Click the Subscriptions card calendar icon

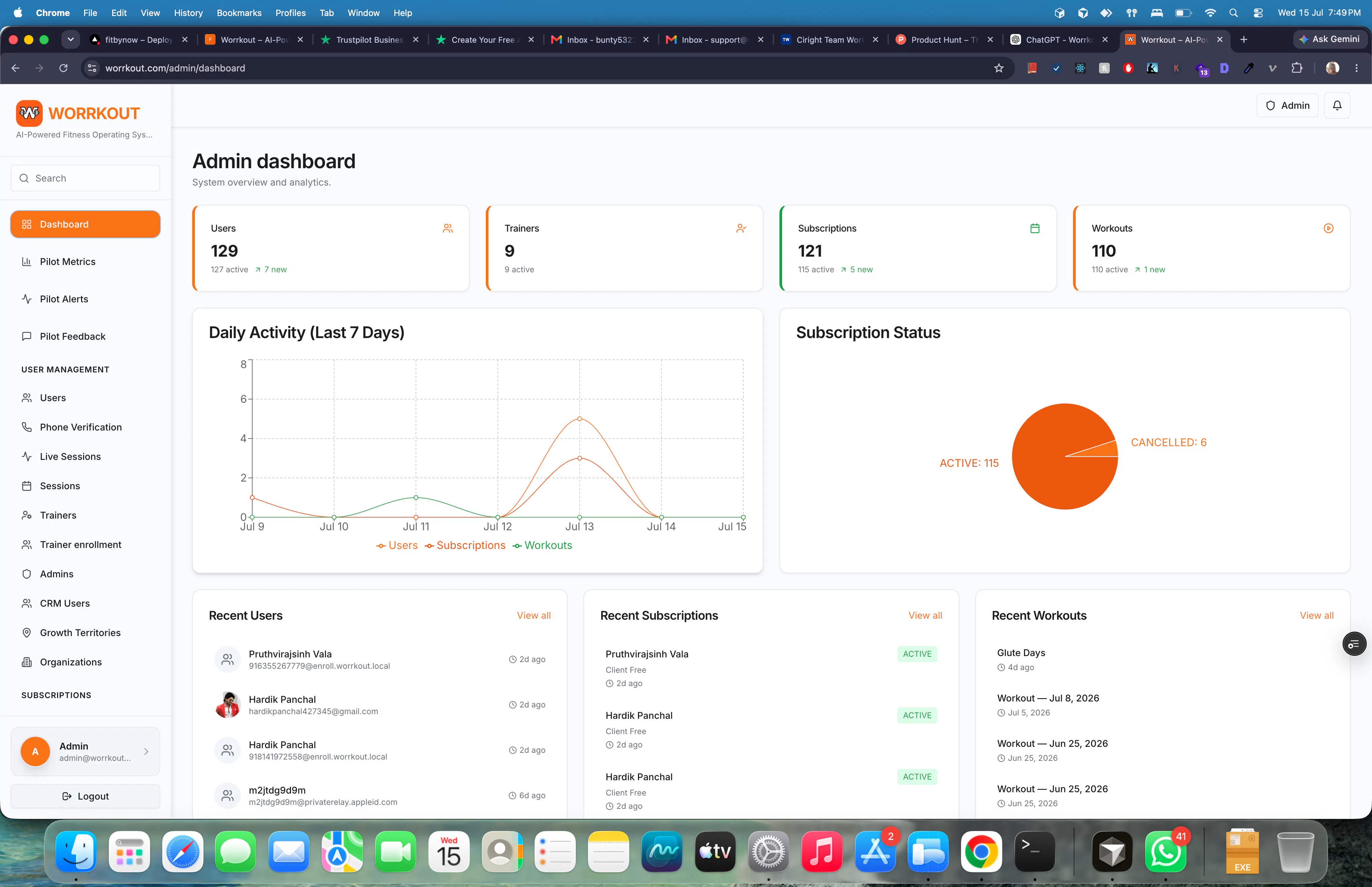coord(1035,229)
